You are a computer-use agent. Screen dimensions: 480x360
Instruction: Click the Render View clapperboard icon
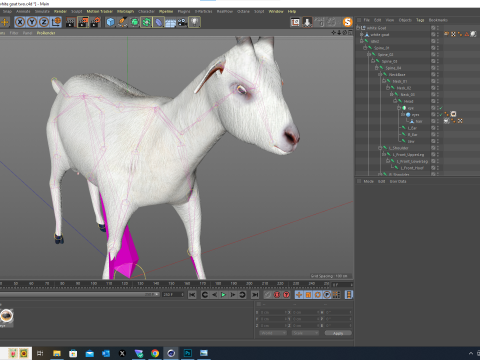(71, 22)
